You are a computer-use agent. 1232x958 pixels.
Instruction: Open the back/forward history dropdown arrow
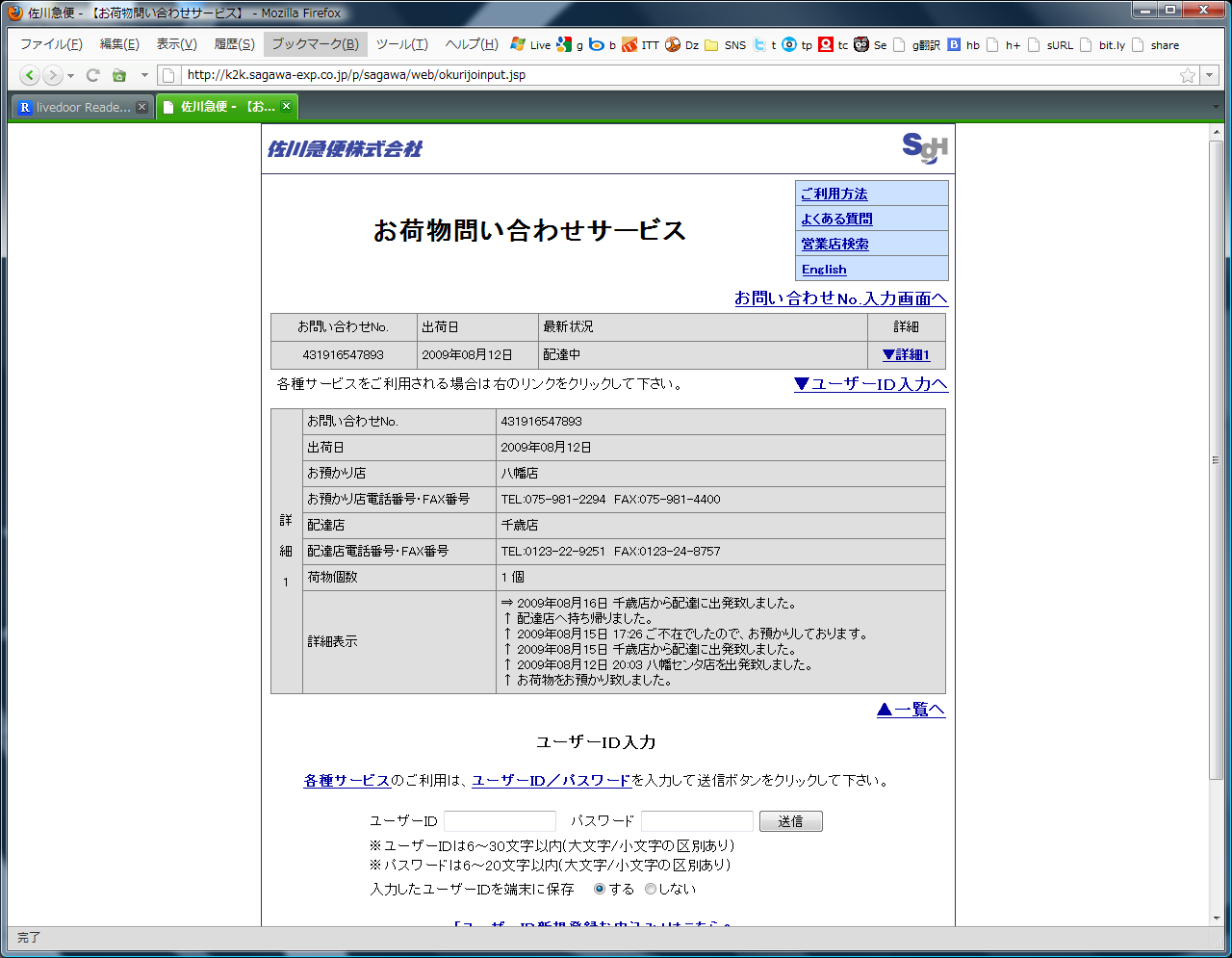pyautogui.click(x=70, y=75)
